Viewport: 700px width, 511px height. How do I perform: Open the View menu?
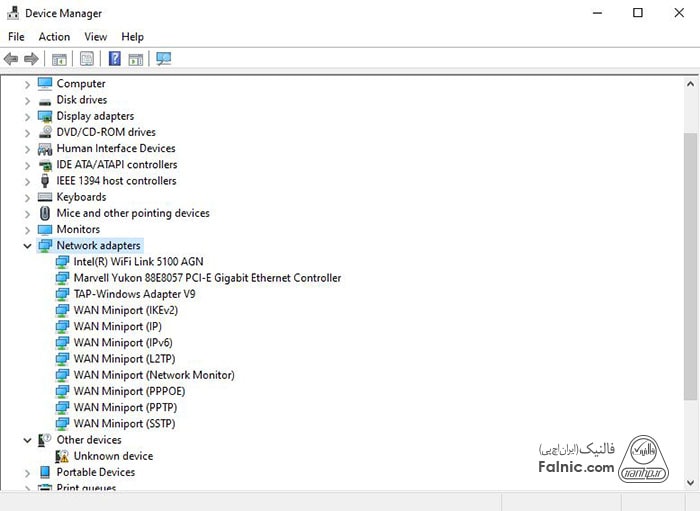96,37
